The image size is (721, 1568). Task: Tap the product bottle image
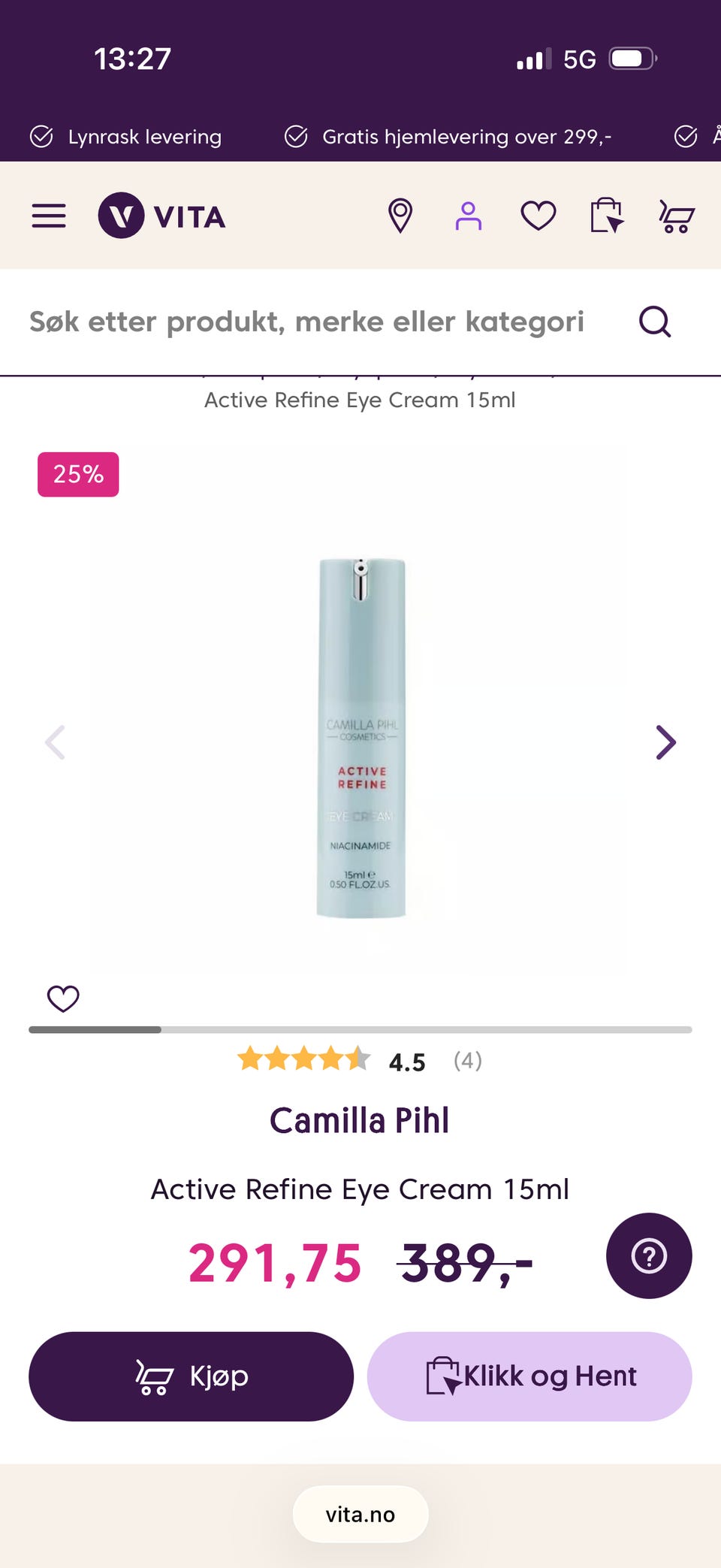(361, 738)
